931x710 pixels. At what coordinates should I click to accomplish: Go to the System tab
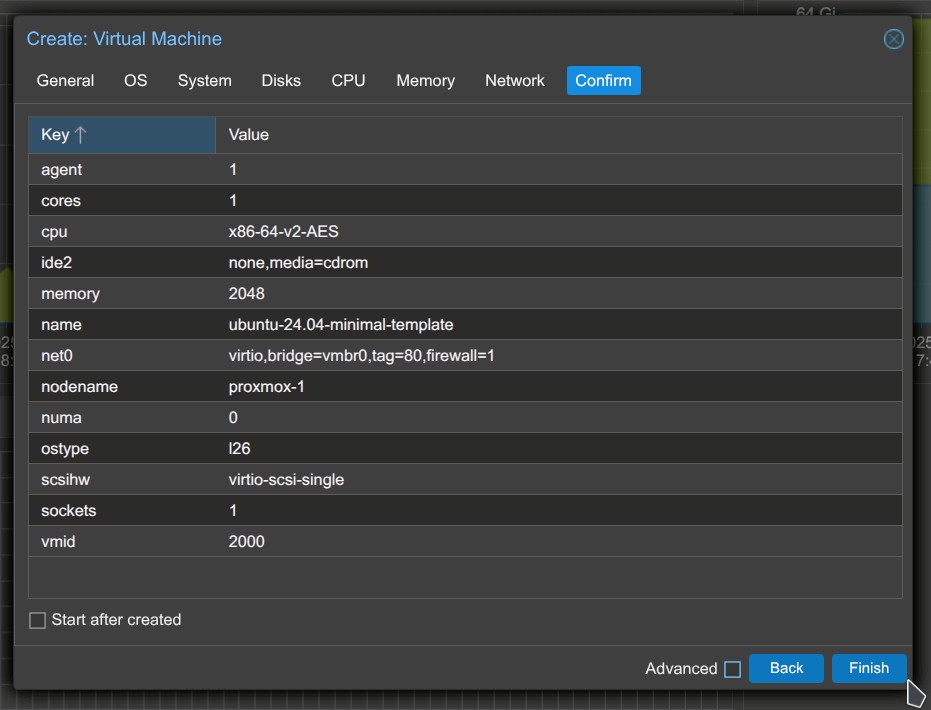(204, 81)
